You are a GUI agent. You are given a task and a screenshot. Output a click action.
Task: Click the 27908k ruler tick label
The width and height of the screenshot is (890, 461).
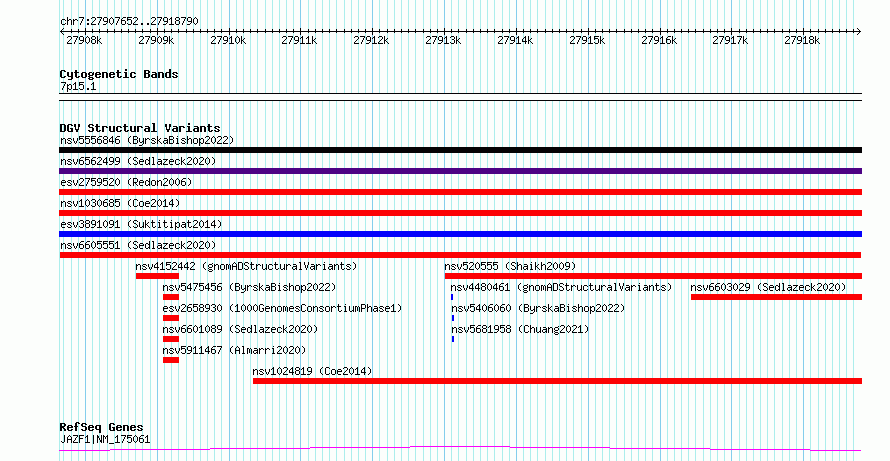click(84, 41)
